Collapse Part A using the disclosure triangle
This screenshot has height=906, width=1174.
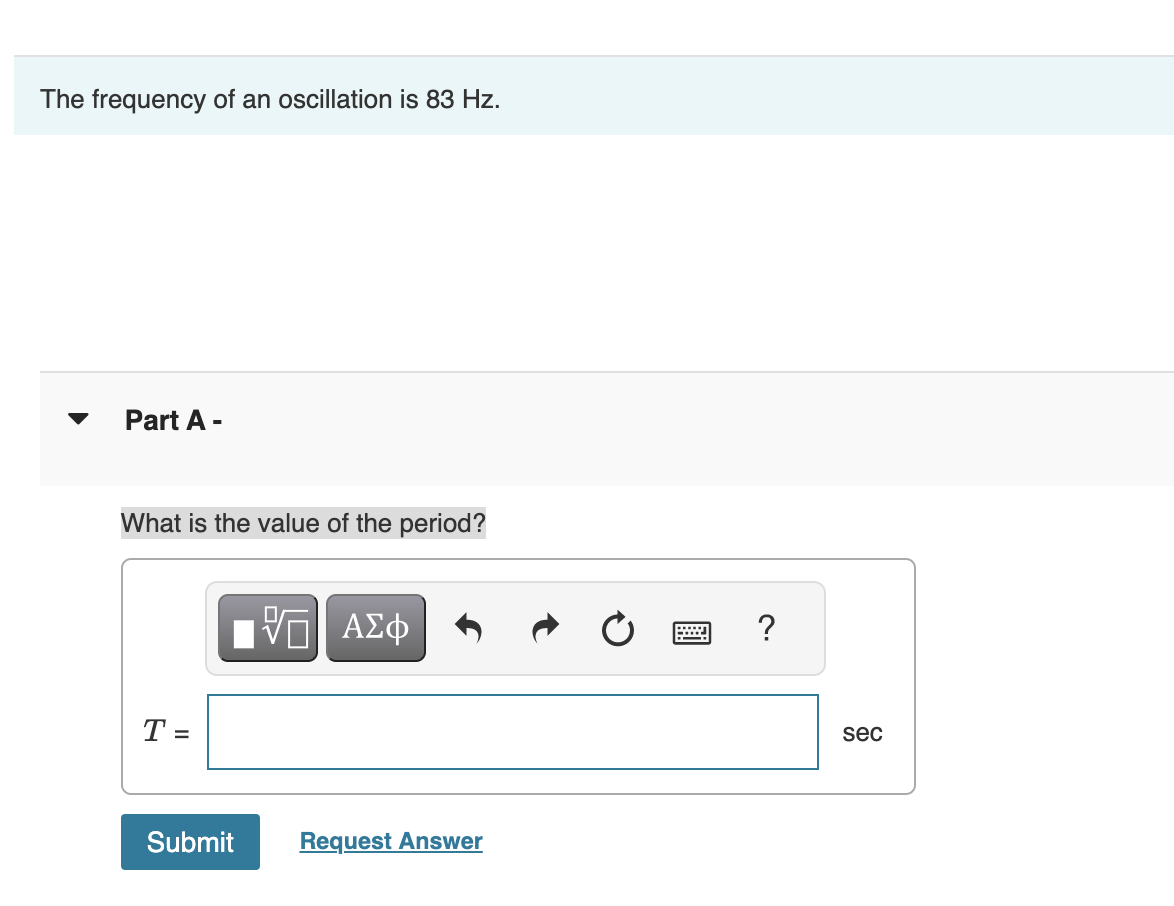[78, 419]
